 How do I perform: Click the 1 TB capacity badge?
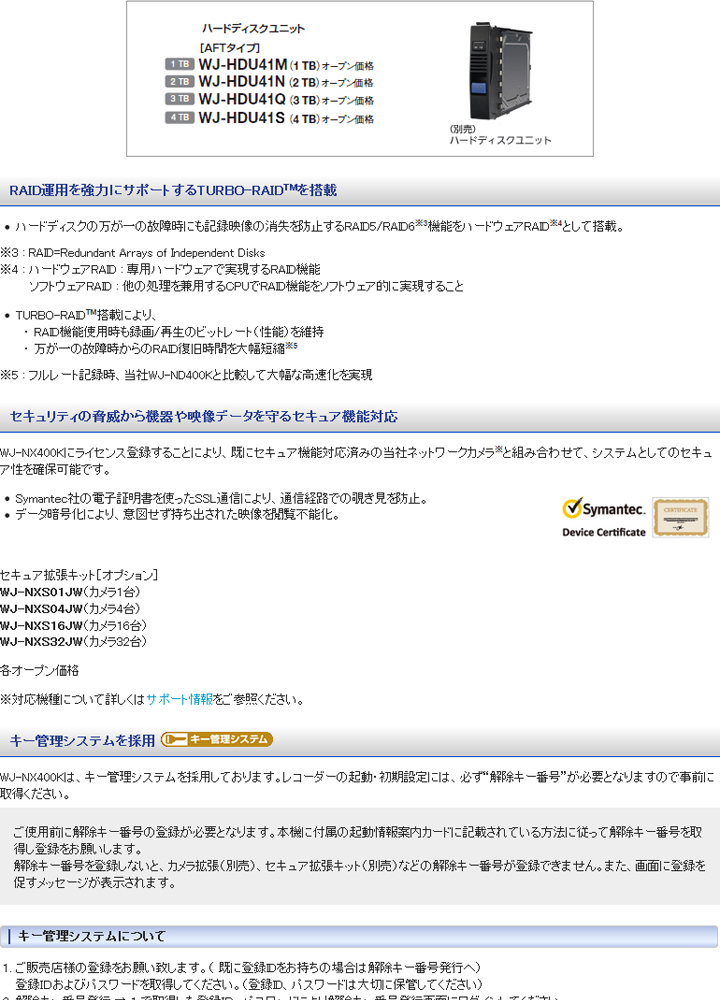coord(179,64)
